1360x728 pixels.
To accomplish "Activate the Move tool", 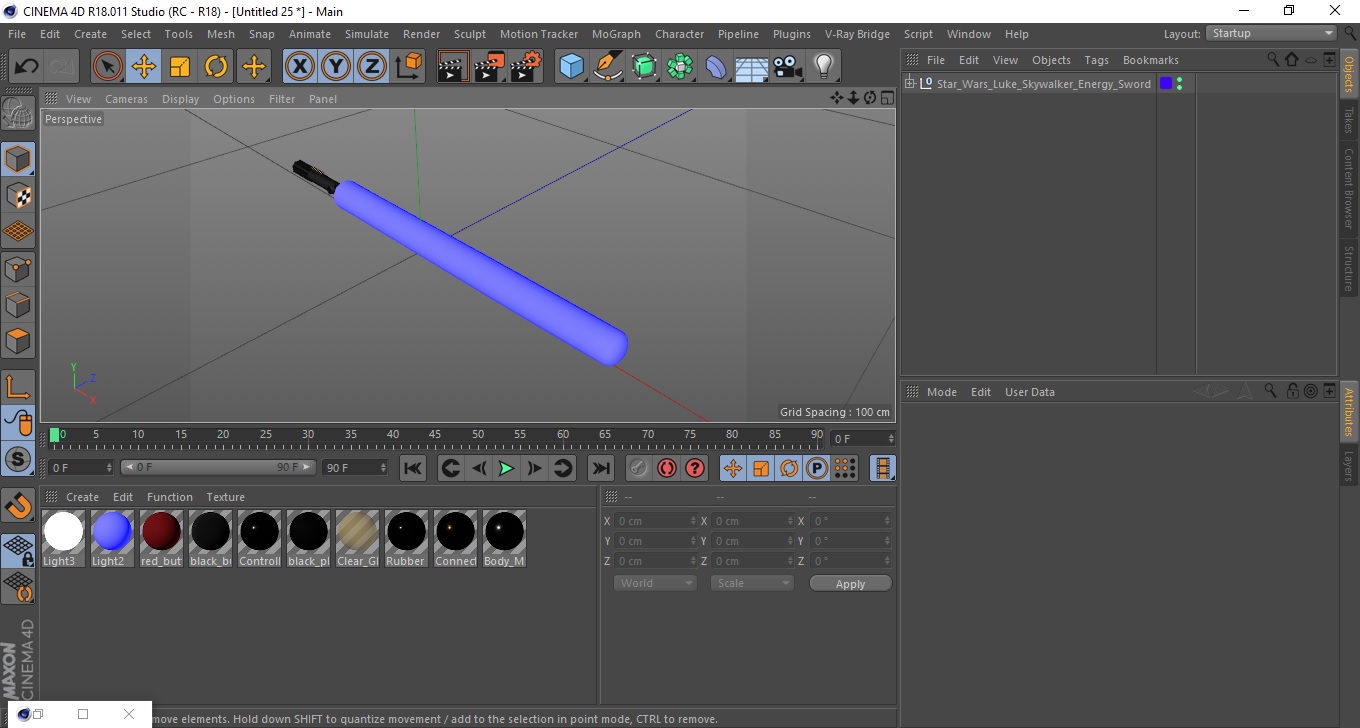I will tap(144, 67).
